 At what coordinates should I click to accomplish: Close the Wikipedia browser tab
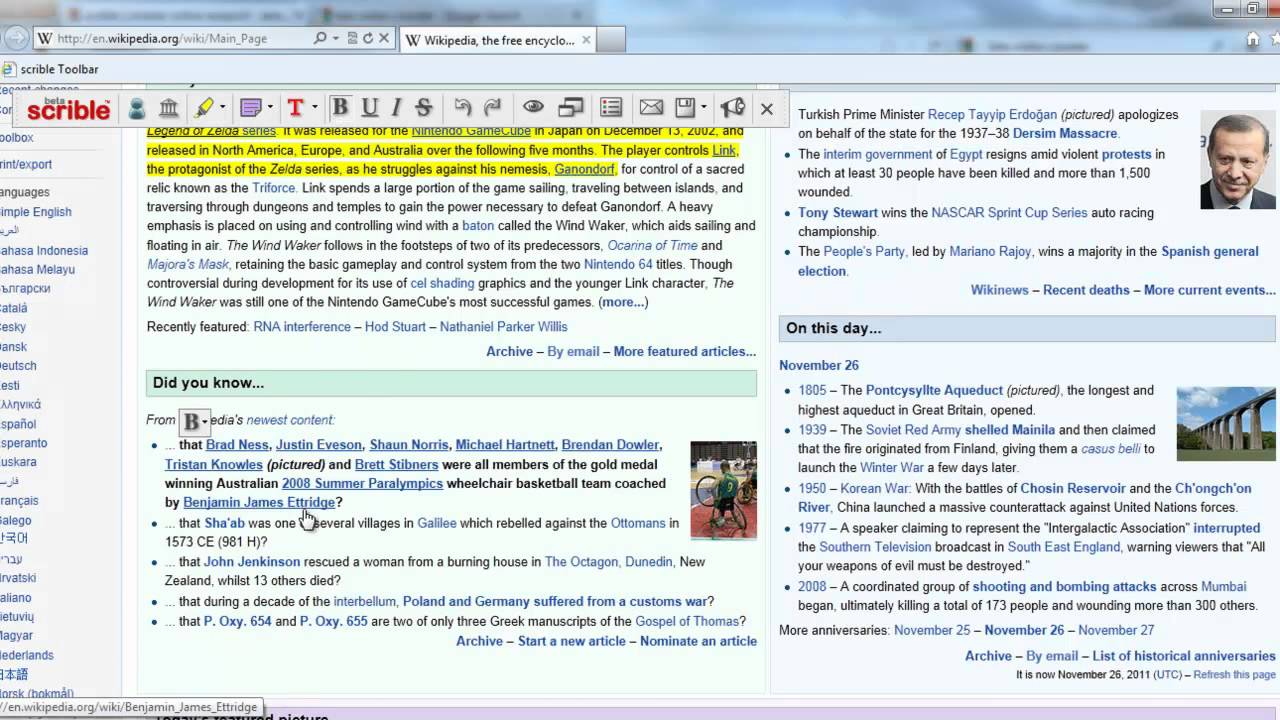pos(586,40)
